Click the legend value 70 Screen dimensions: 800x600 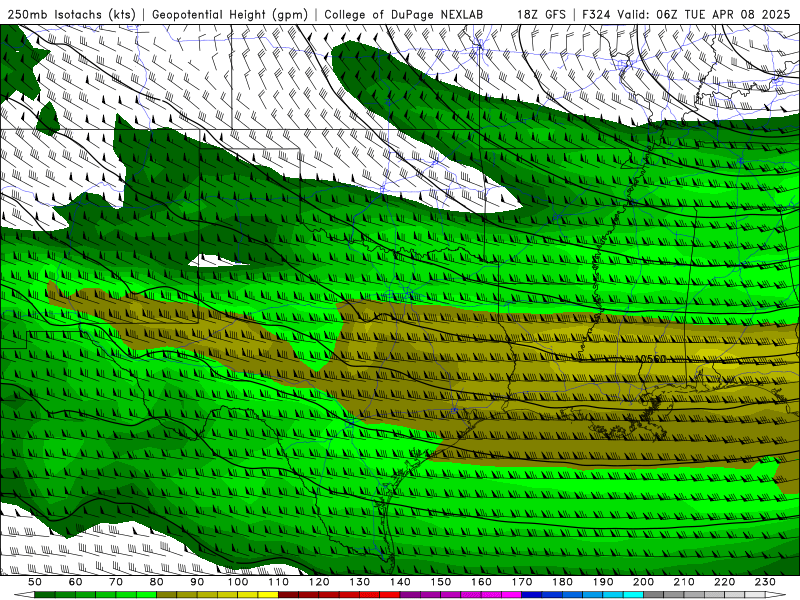click(116, 582)
